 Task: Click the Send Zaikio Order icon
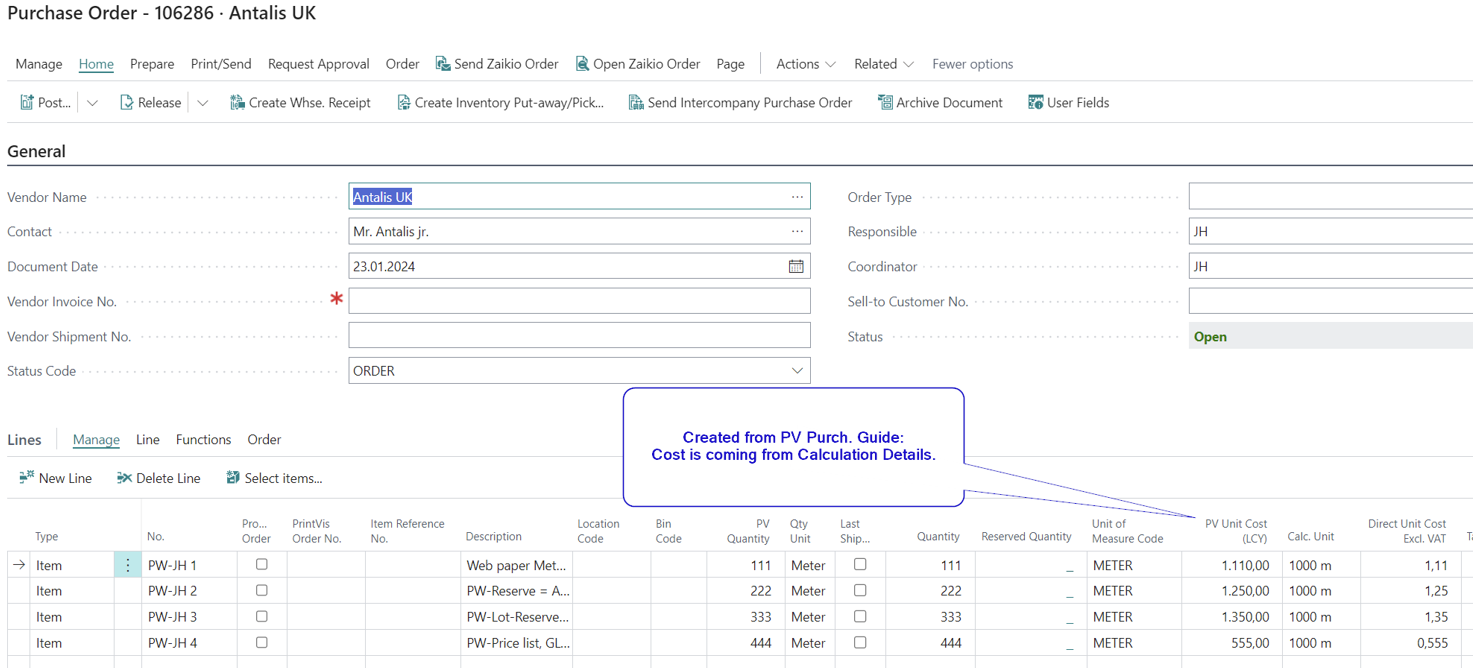(443, 64)
